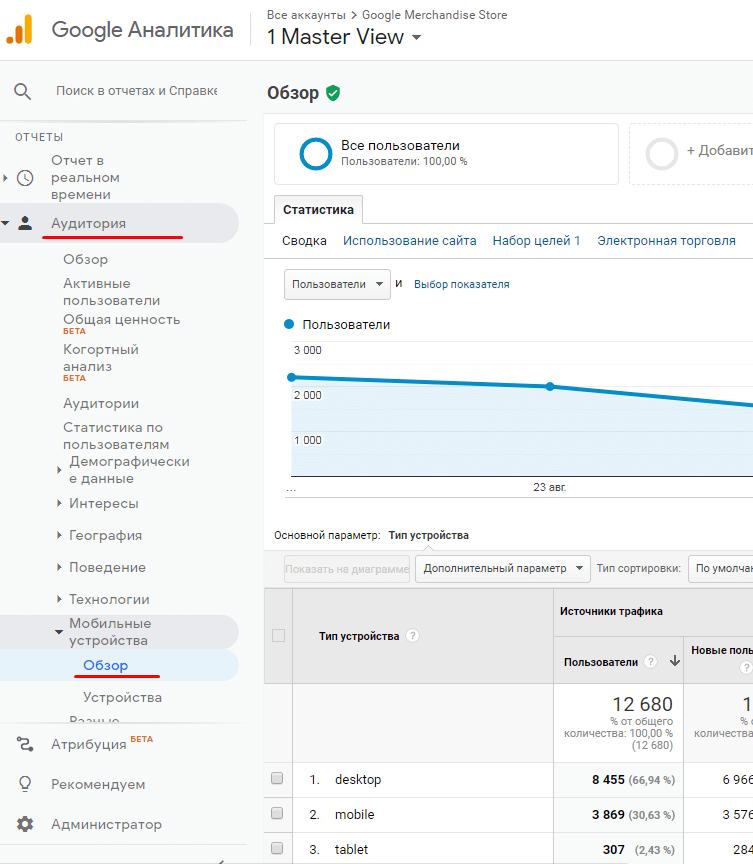Click Выбор показателя link
This screenshot has width=753, height=864.
[462, 284]
